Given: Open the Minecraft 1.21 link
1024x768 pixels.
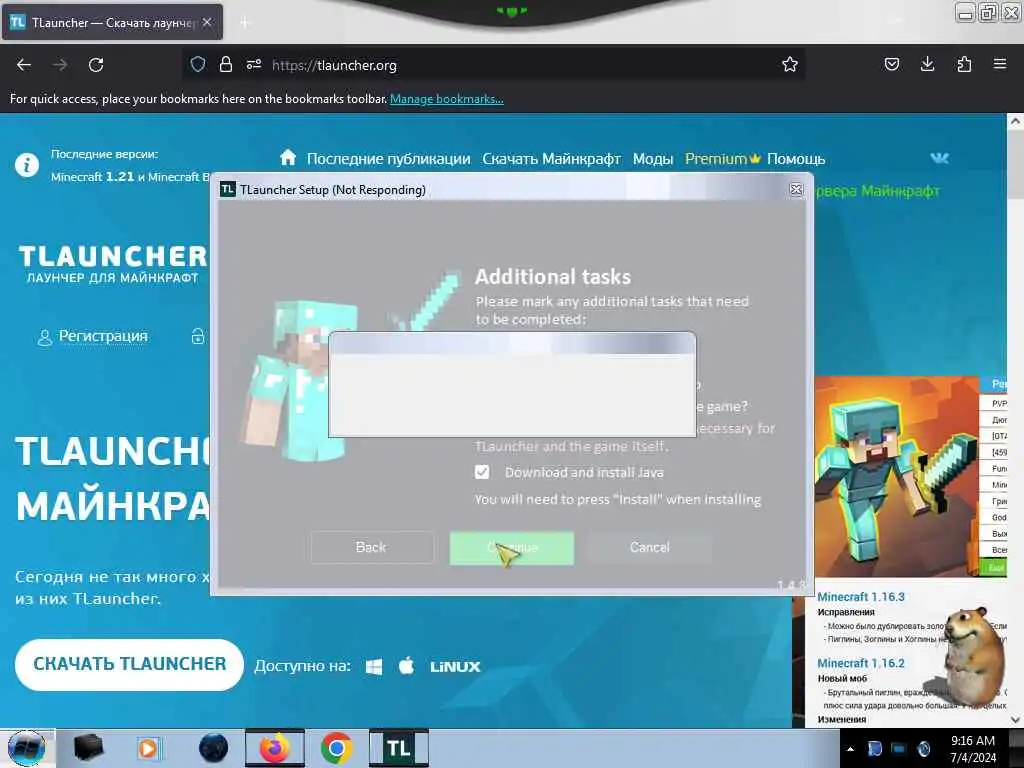Looking at the screenshot, I should (92, 177).
